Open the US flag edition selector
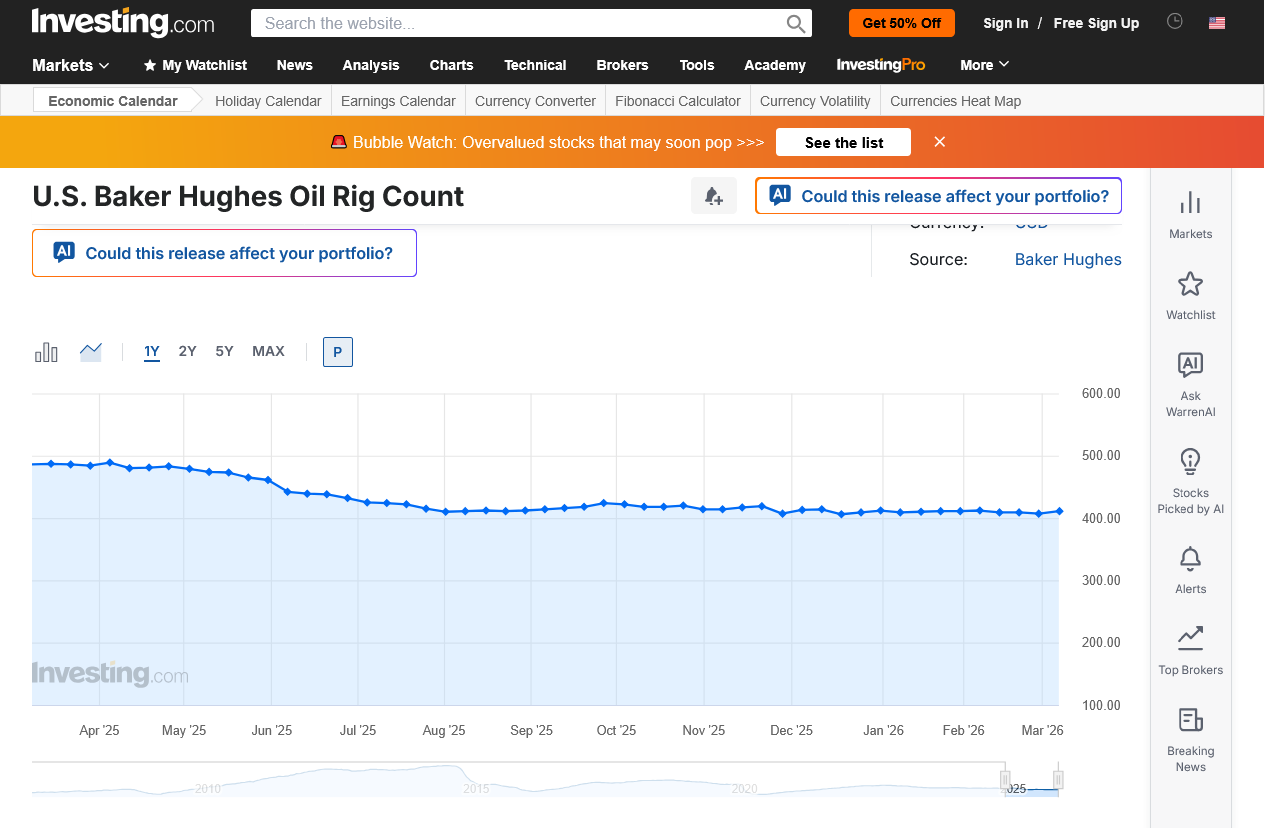Viewport: 1265px width, 828px height. pyautogui.click(x=1217, y=23)
